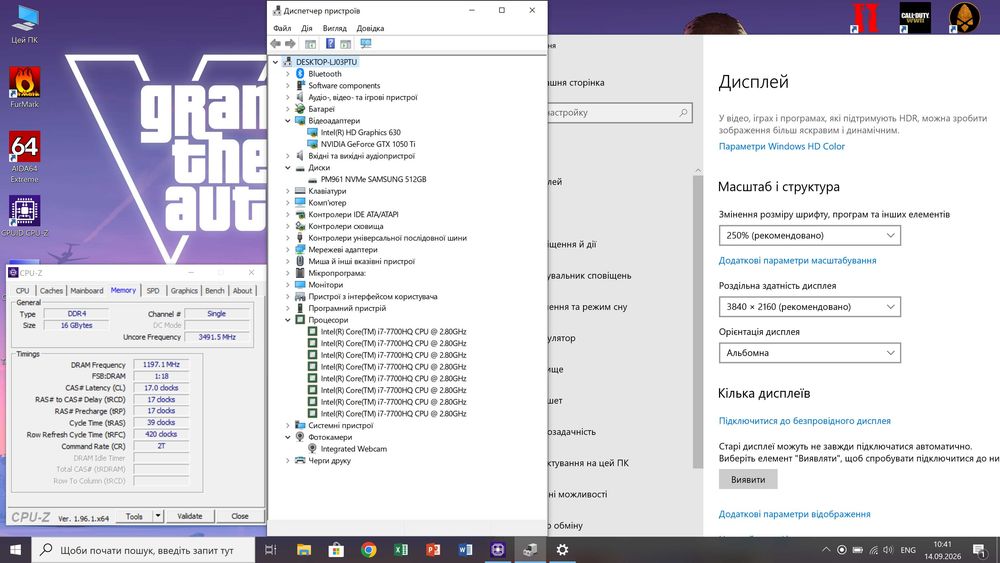
Task: Switch to the Graphics tab in CPU-Z
Action: click(184, 291)
